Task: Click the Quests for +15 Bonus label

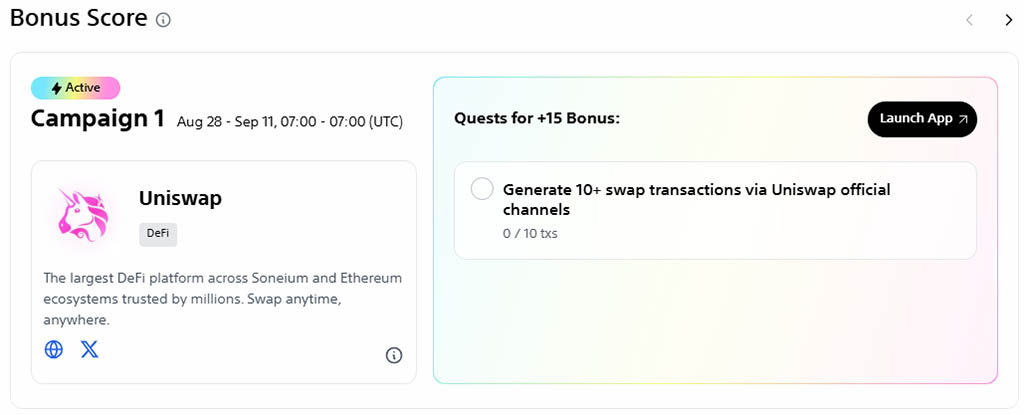Action: 537,119
